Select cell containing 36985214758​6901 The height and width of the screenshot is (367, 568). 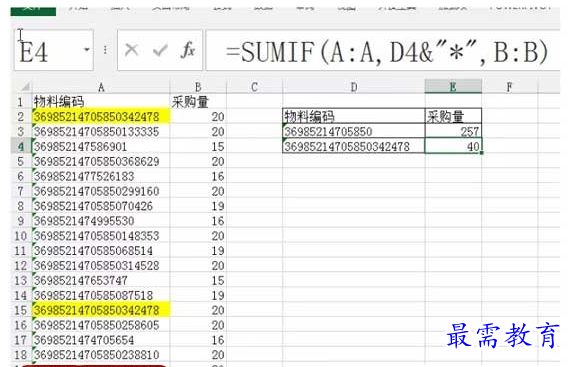pyautogui.click(x=101, y=146)
